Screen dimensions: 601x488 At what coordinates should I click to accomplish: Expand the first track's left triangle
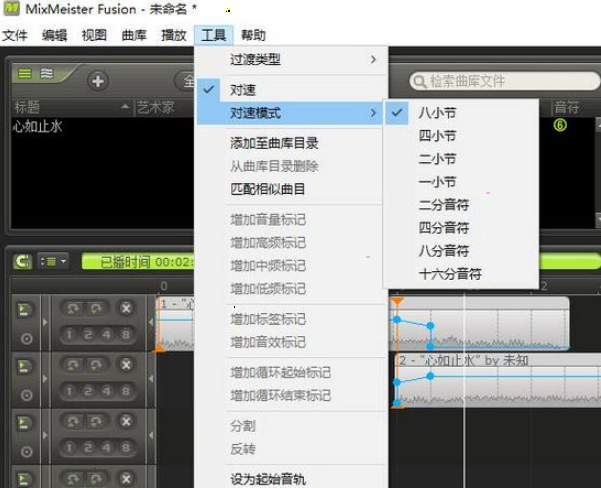pos(45,322)
